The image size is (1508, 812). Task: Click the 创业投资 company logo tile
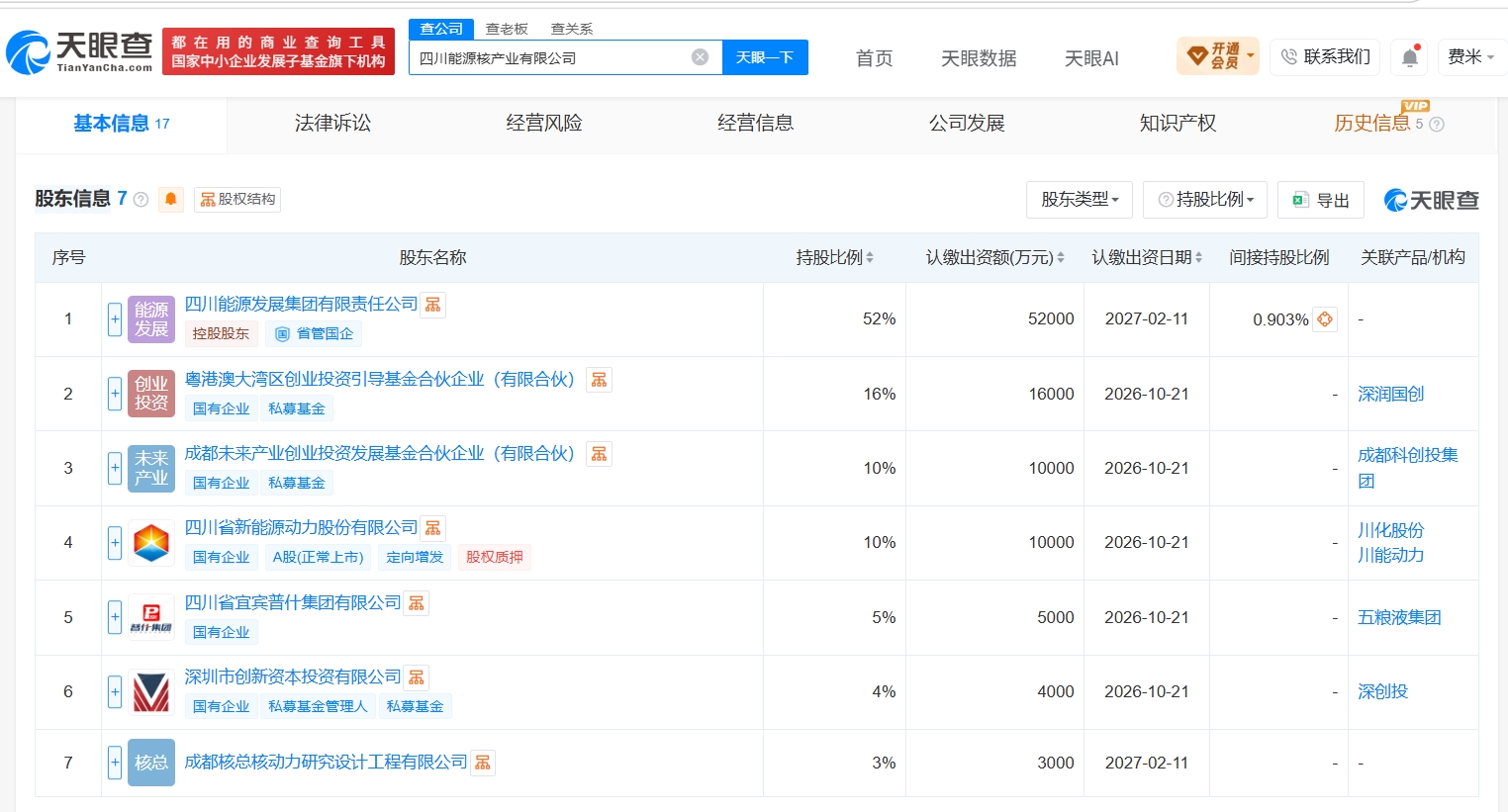point(151,394)
